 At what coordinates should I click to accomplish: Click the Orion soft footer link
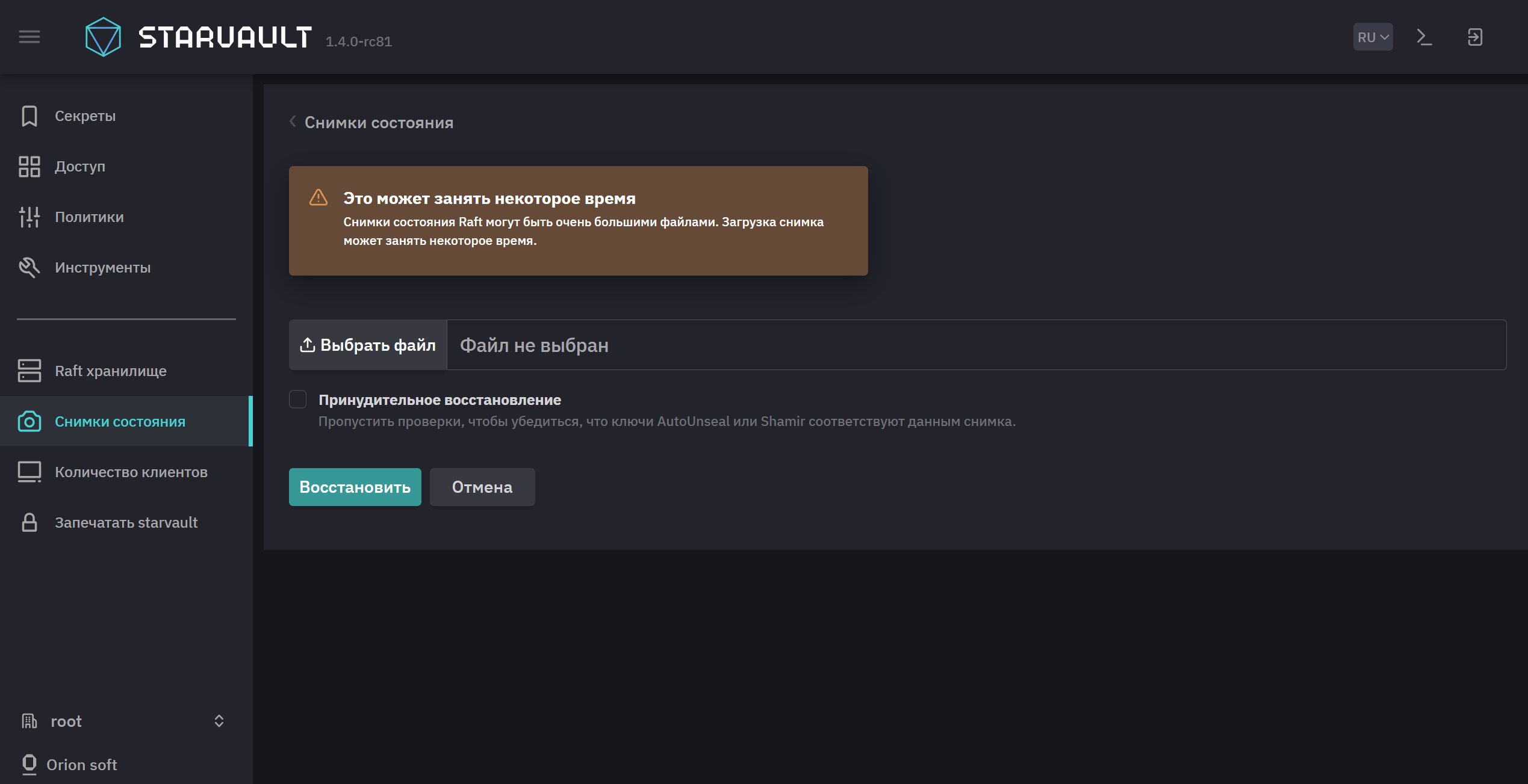point(82,765)
